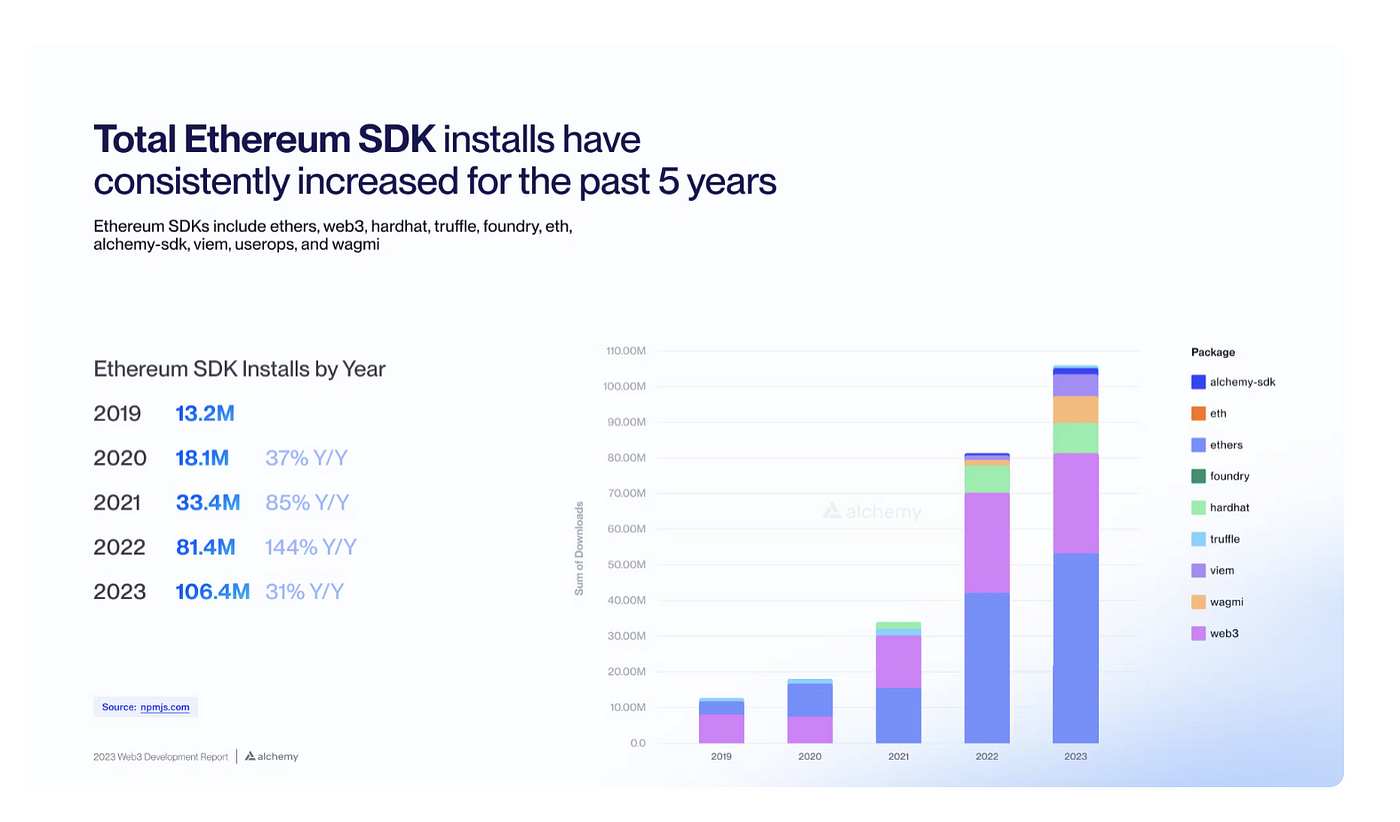Click the hardhat legend label text

pos(1230,507)
